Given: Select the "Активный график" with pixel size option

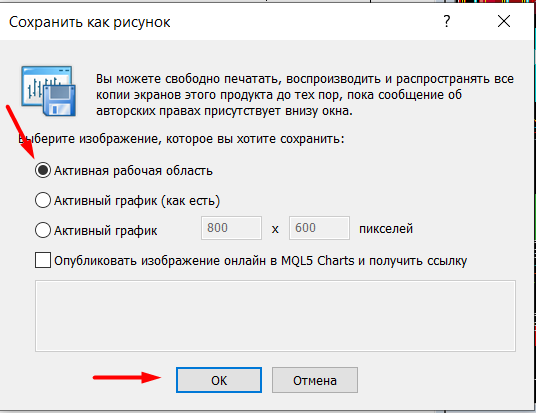Looking at the screenshot, I should point(43,230).
